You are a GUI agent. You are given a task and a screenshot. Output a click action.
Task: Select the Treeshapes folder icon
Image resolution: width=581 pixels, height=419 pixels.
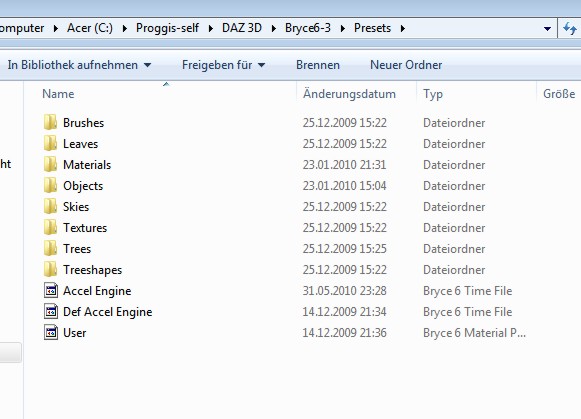click(x=50, y=269)
